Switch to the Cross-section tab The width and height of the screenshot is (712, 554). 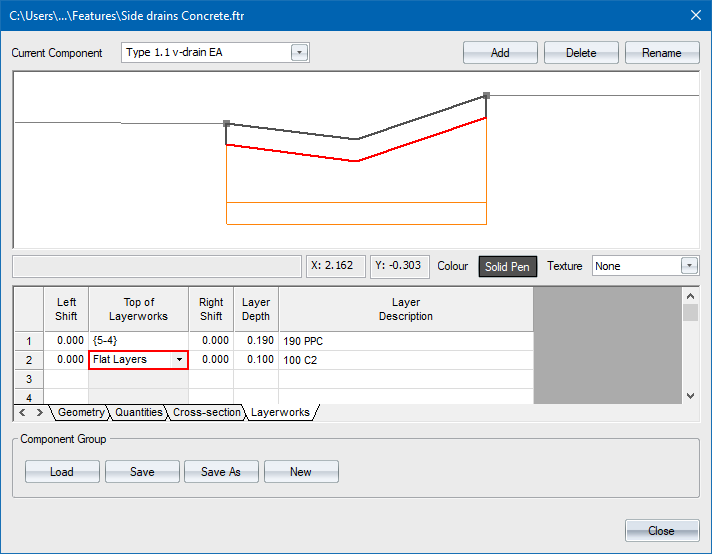[206, 412]
